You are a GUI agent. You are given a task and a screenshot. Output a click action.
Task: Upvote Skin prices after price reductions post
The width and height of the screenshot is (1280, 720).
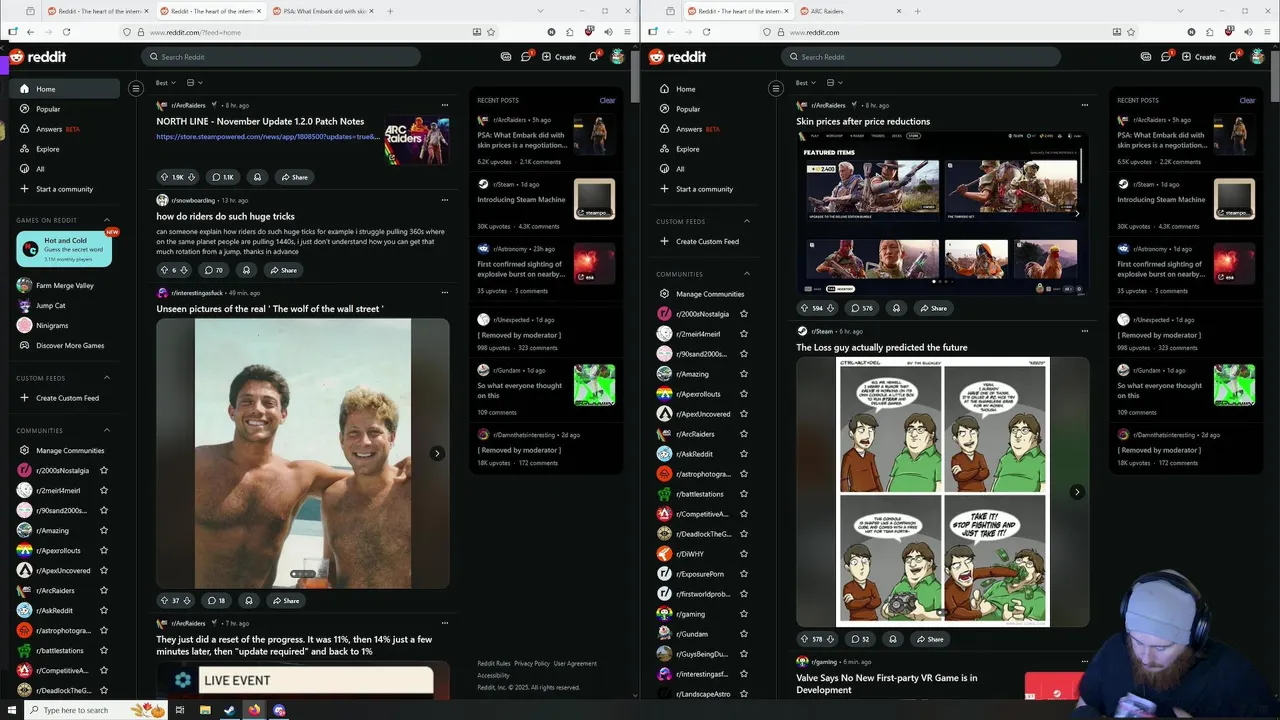[804, 308]
